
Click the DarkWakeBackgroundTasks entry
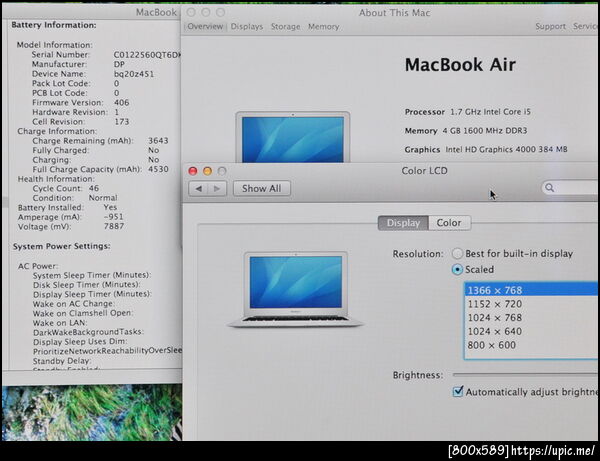pyautogui.click(x=88, y=332)
